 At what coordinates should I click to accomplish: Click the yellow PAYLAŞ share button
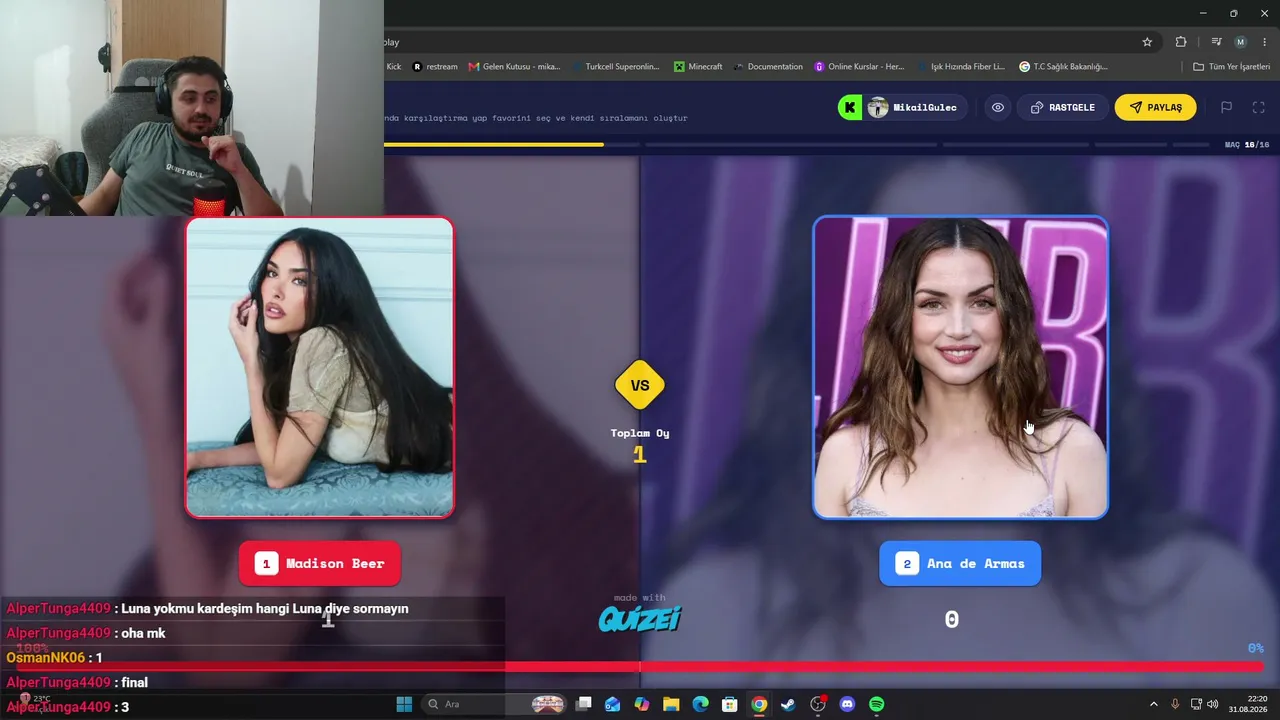[x=1156, y=107]
